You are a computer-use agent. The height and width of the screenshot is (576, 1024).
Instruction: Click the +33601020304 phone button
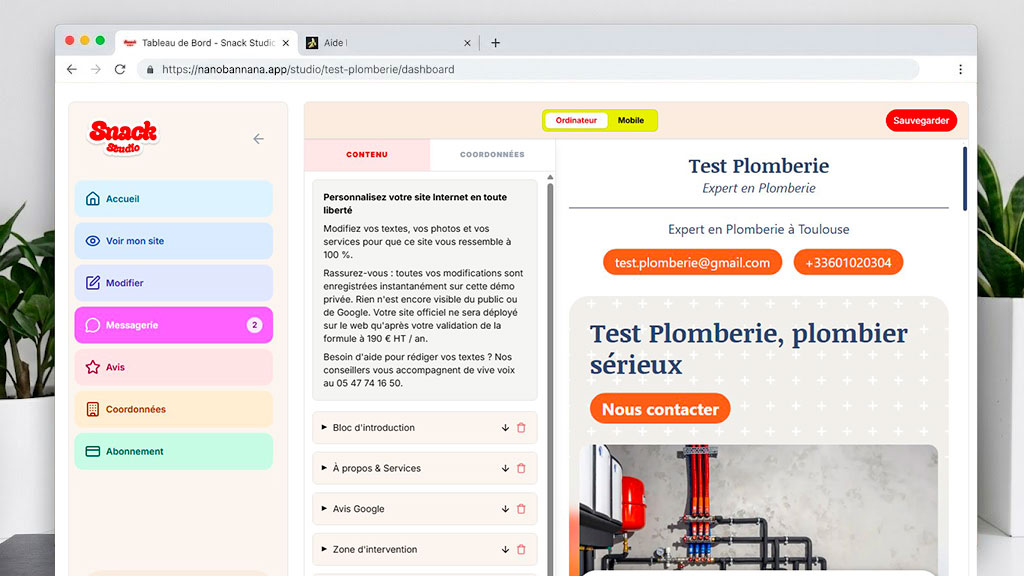(x=848, y=263)
